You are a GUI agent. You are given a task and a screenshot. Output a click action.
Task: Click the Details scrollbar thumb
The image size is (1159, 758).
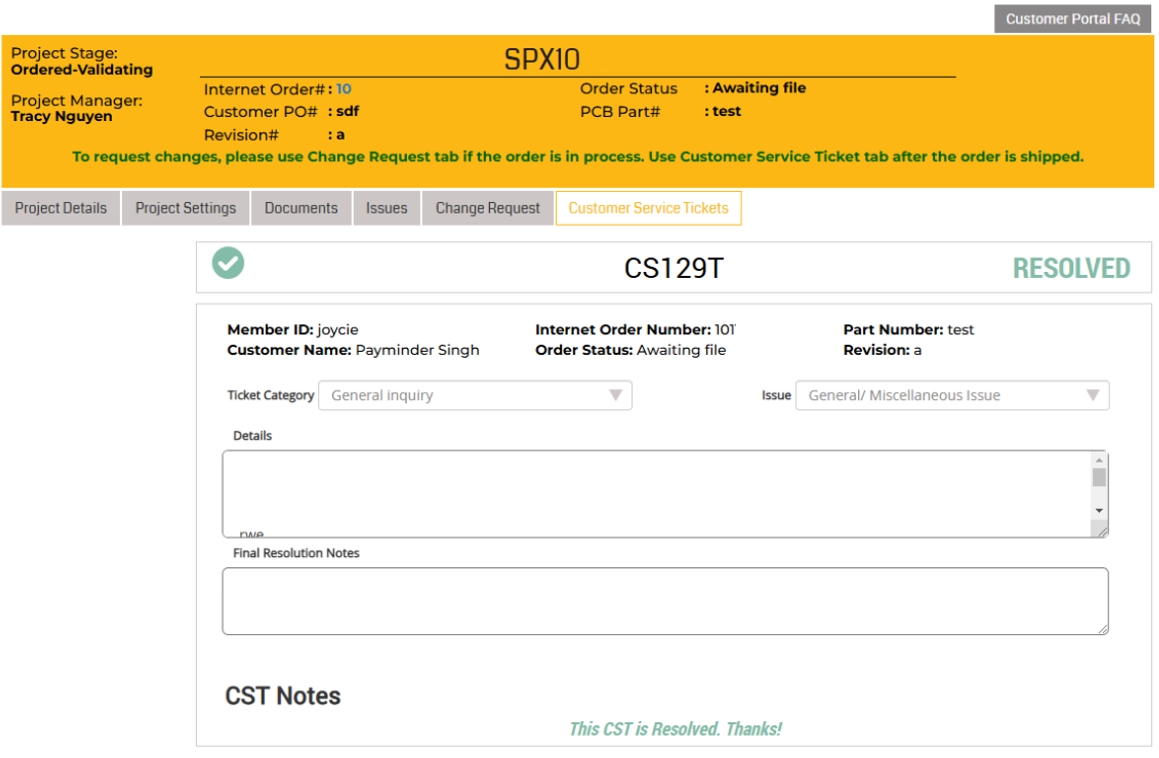click(x=1099, y=478)
